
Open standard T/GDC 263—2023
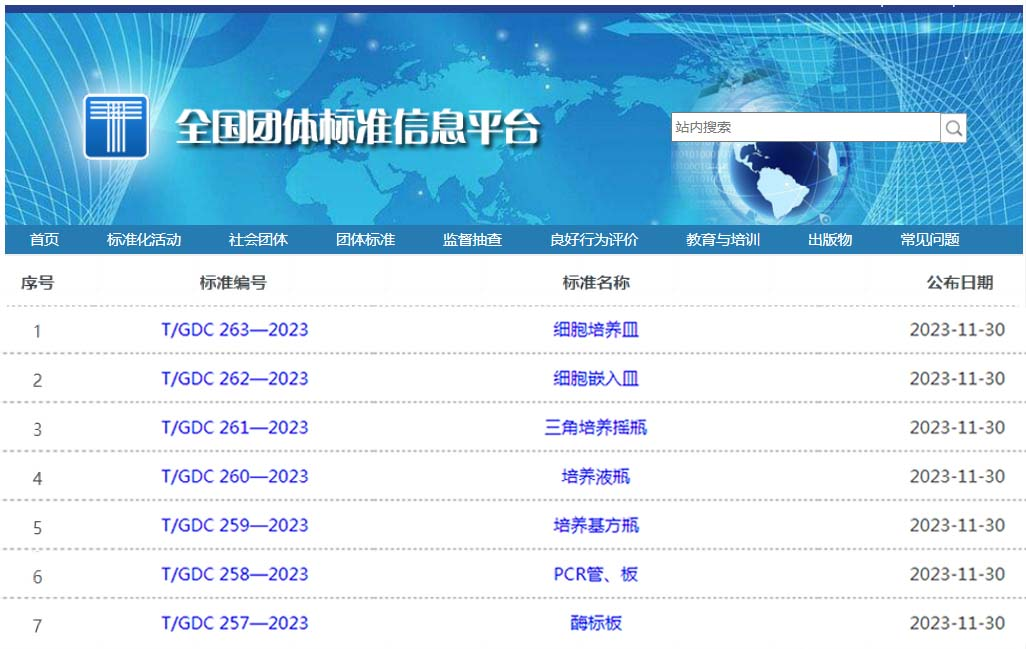(x=234, y=330)
